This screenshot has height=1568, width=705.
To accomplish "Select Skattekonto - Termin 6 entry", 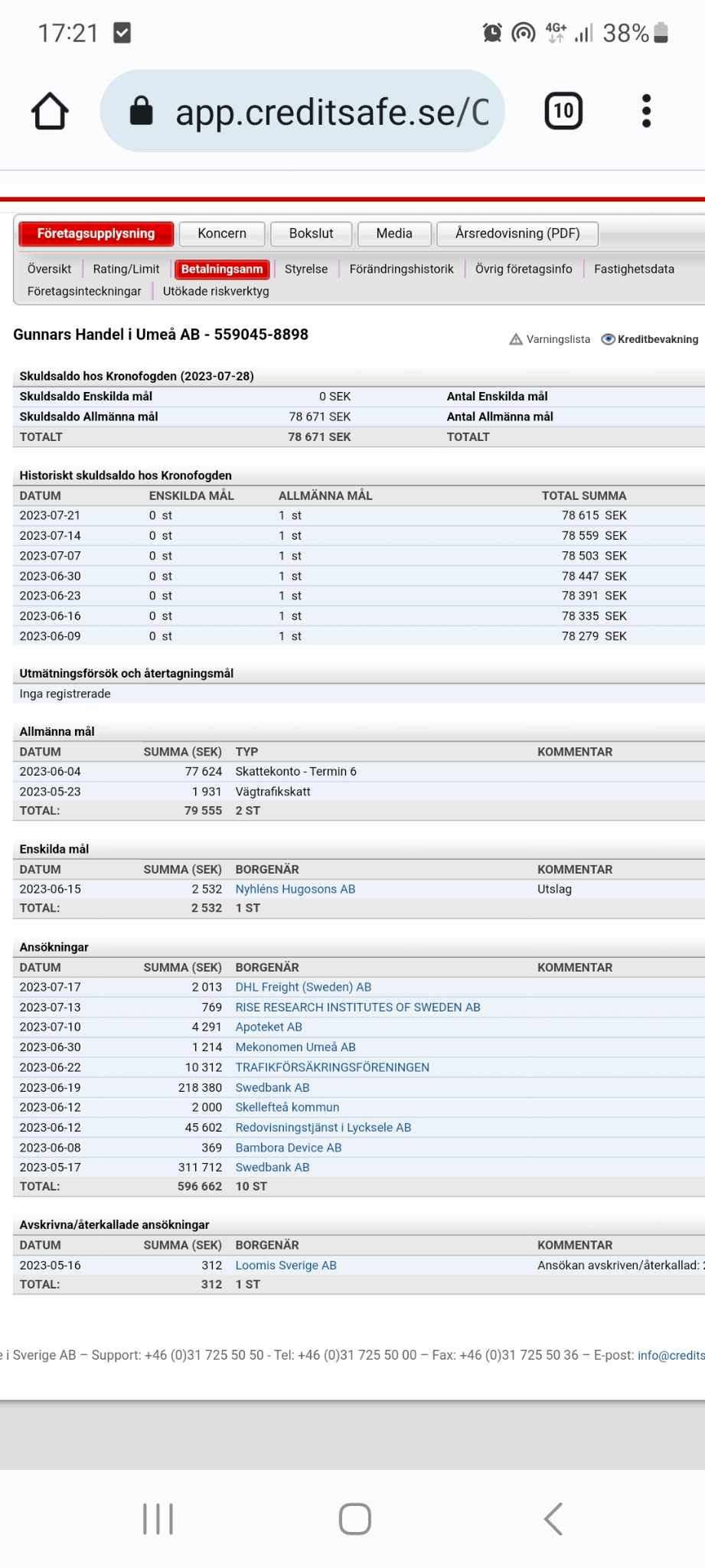I will (x=295, y=772).
